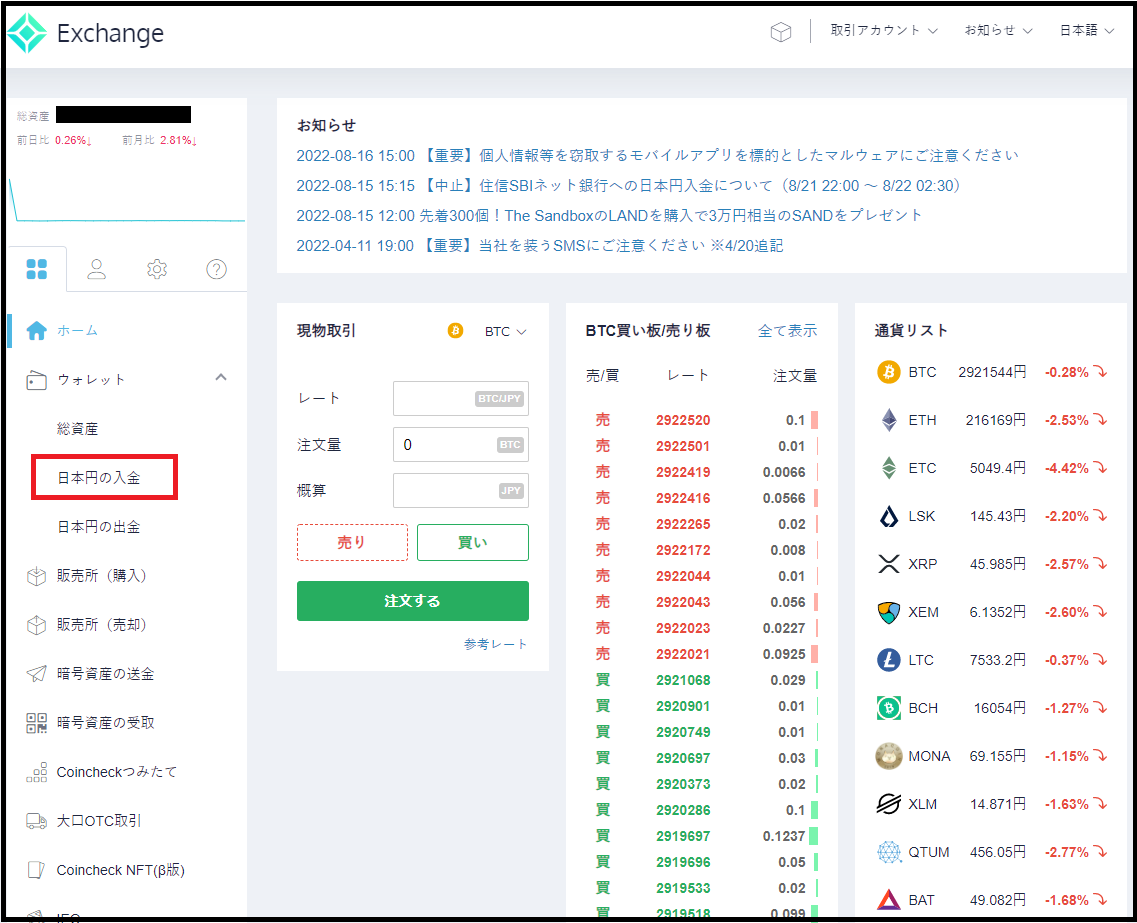Select the Litecoin icon in the currency list
Image resolution: width=1137 pixels, height=923 pixels.
click(x=888, y=659)
